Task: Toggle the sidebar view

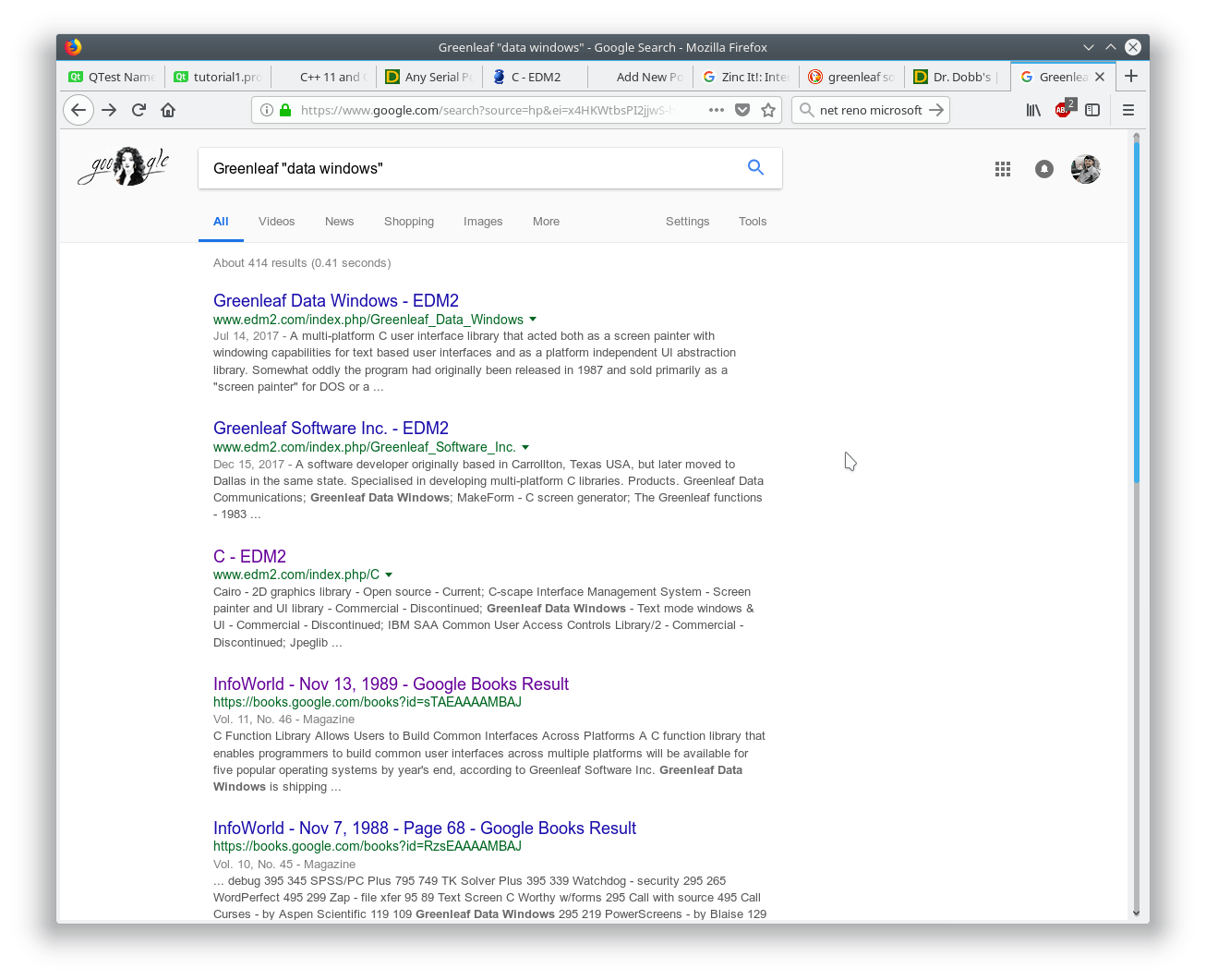Action: click(1092, 110)
